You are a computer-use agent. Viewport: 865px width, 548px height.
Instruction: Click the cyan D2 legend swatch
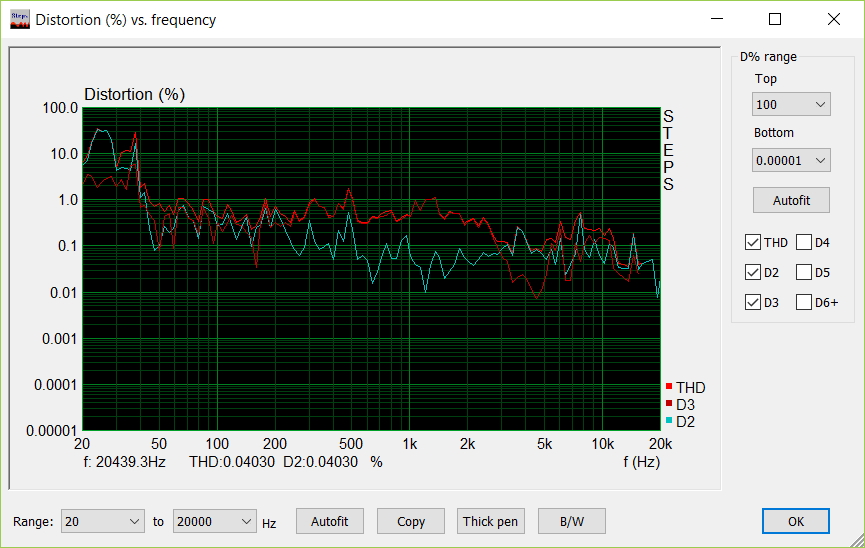669,421
